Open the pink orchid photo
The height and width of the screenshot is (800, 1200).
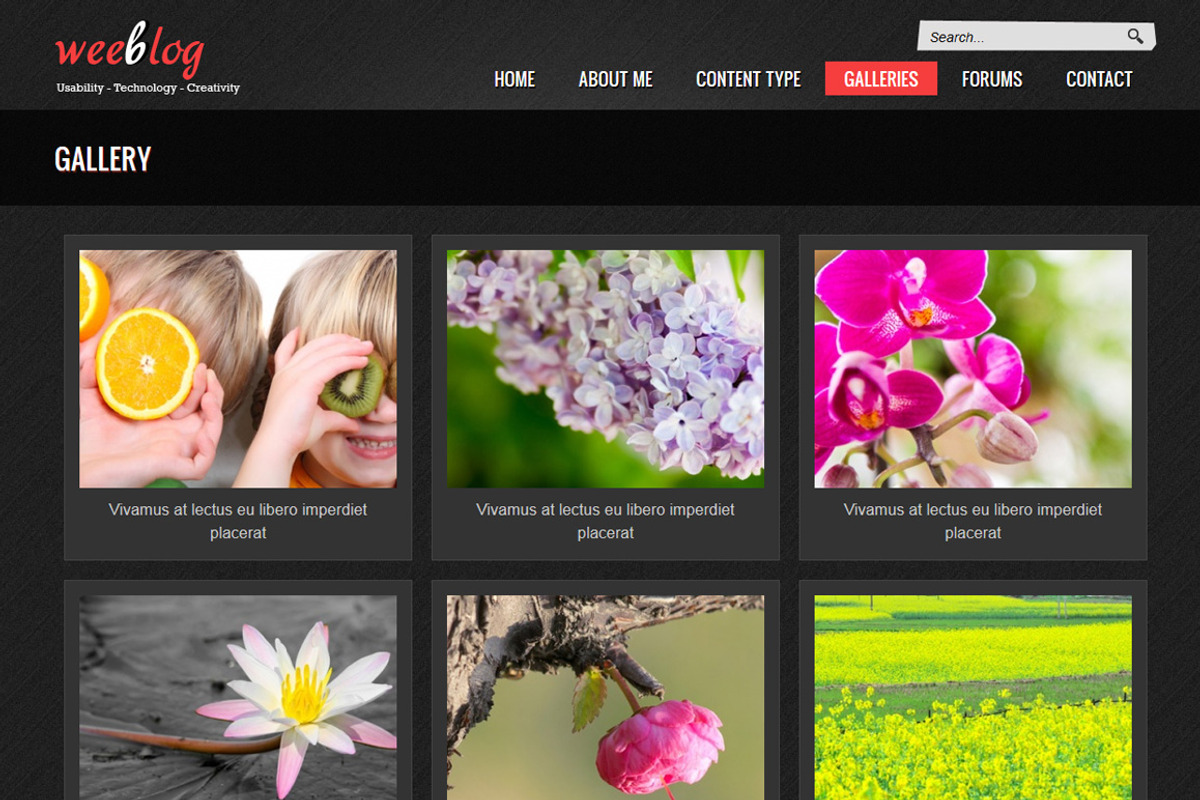[973, 369]
